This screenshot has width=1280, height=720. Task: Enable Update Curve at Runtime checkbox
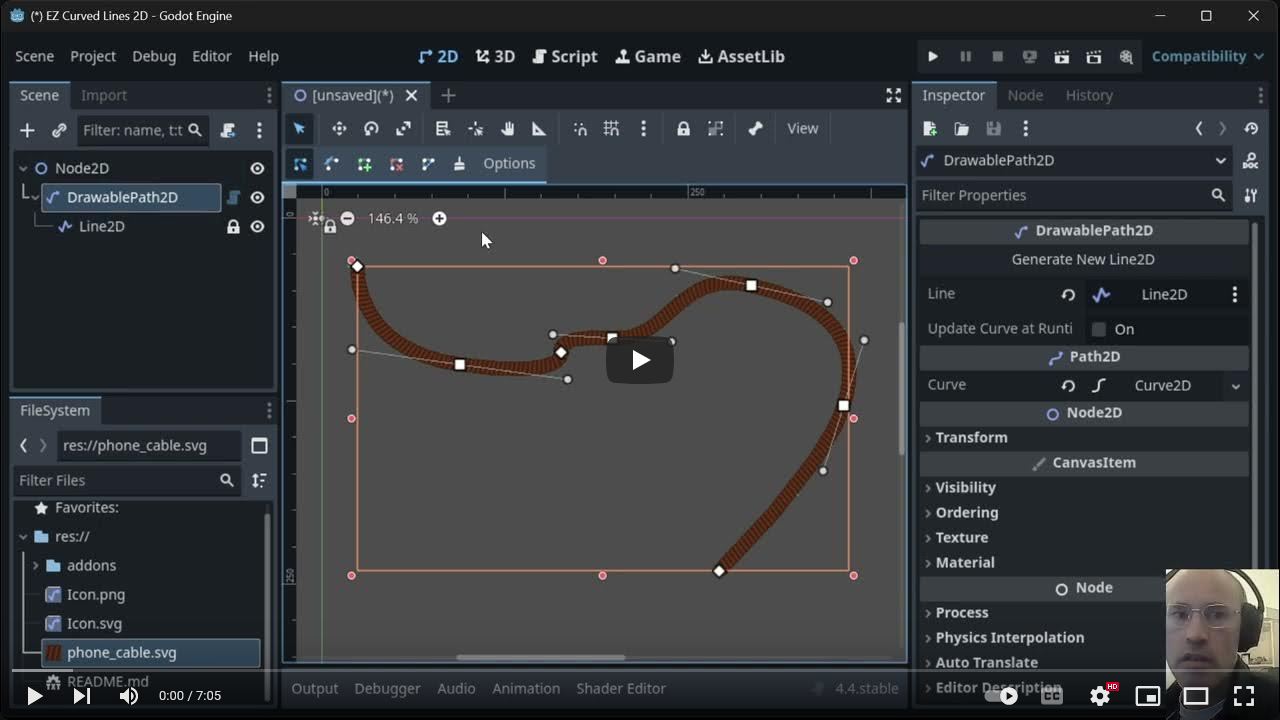click(1099, 329)
